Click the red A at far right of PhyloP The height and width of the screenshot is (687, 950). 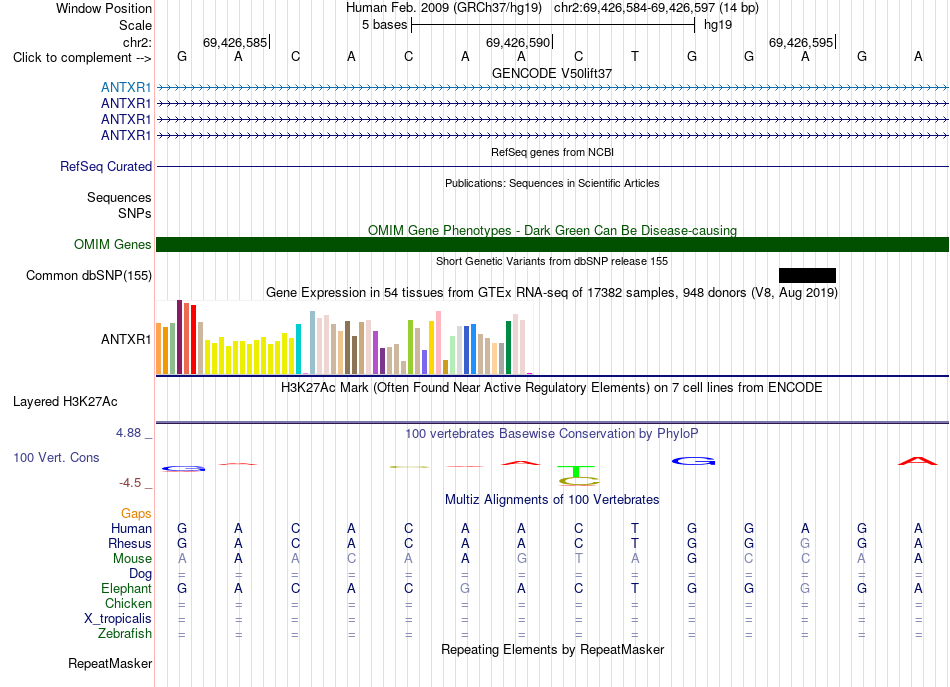[918, 461]
